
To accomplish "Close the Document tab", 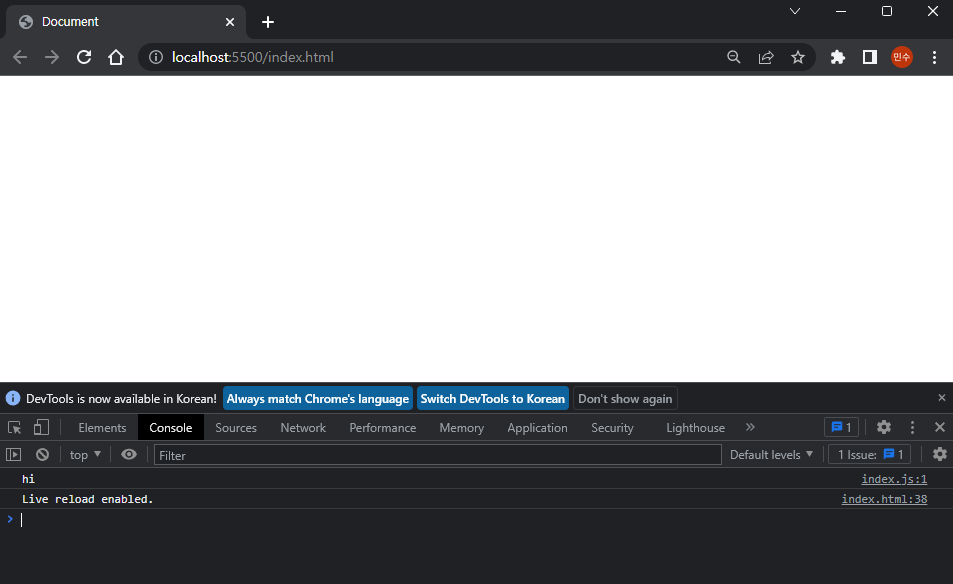I will point(230,22).
